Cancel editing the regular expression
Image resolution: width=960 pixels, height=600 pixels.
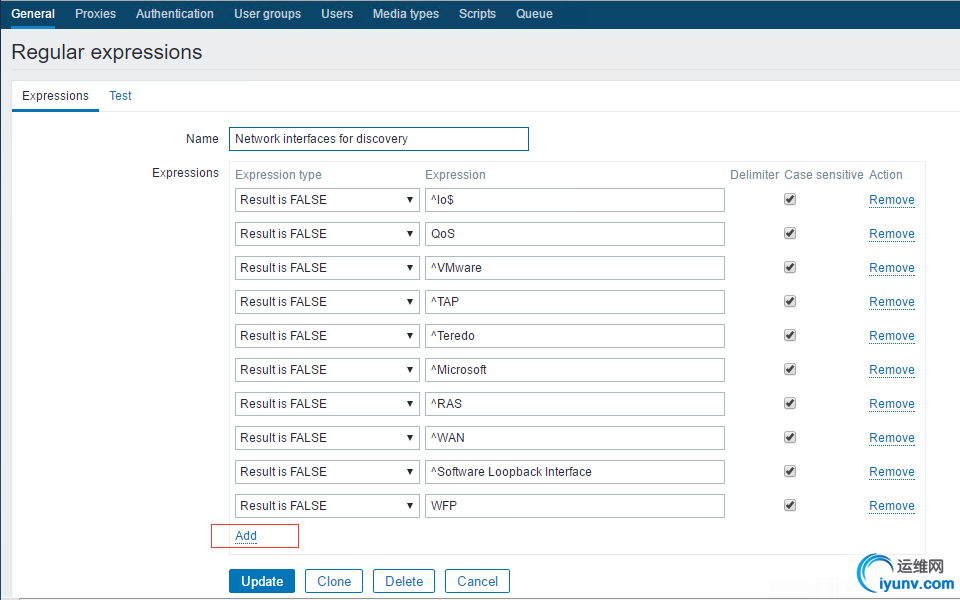point(477,581)
